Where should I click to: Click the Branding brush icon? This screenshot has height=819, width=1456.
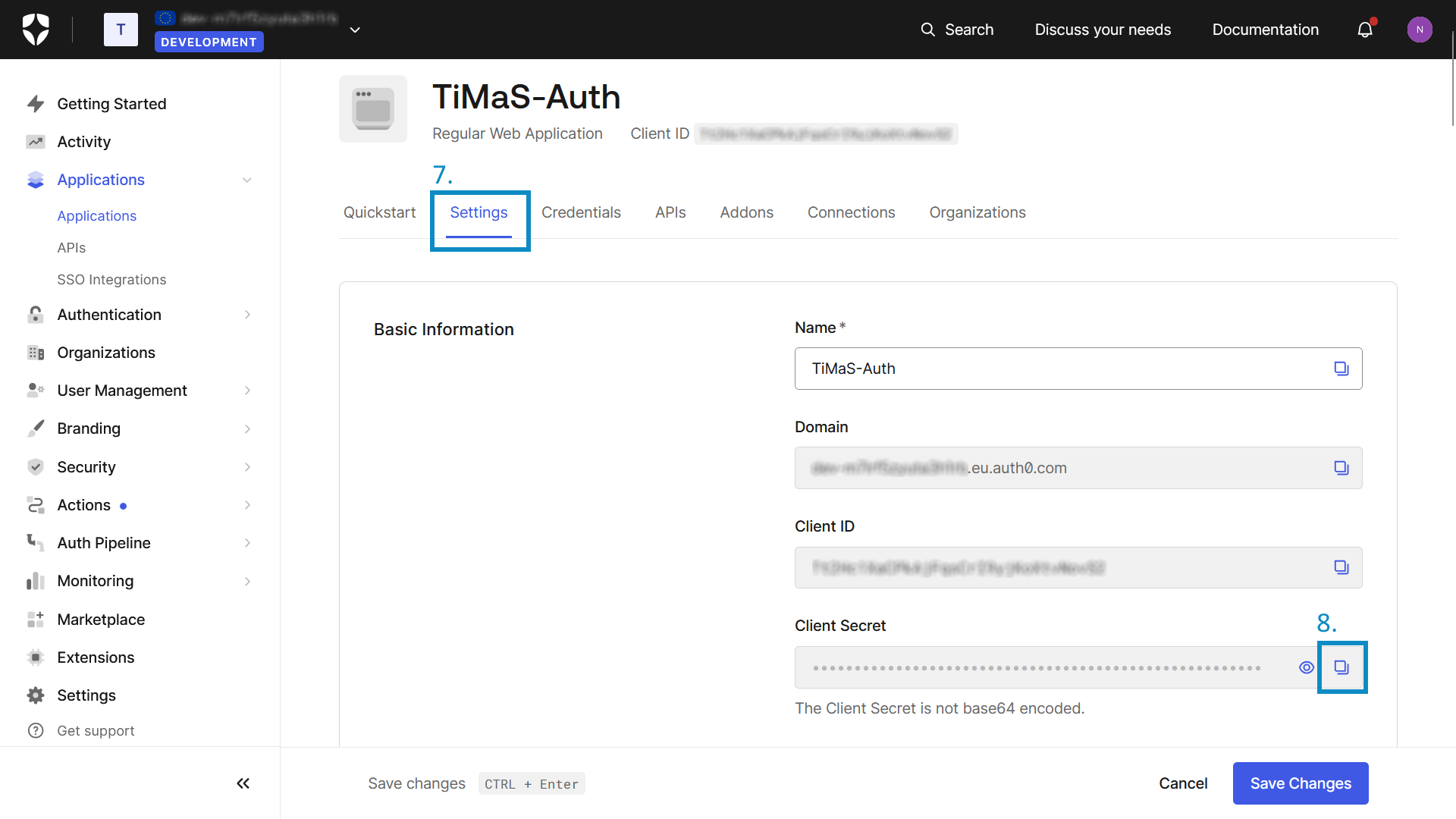click(36, 428)
